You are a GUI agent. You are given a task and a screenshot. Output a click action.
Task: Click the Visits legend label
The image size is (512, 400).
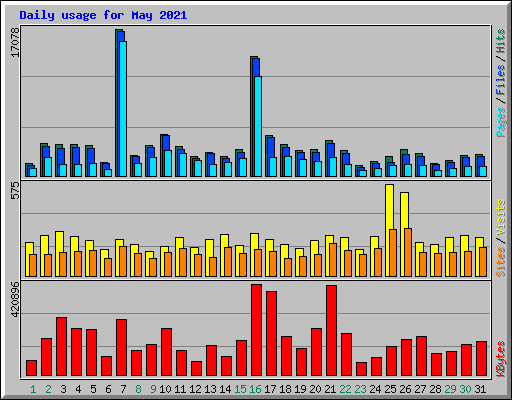click(x=500, y=218)
